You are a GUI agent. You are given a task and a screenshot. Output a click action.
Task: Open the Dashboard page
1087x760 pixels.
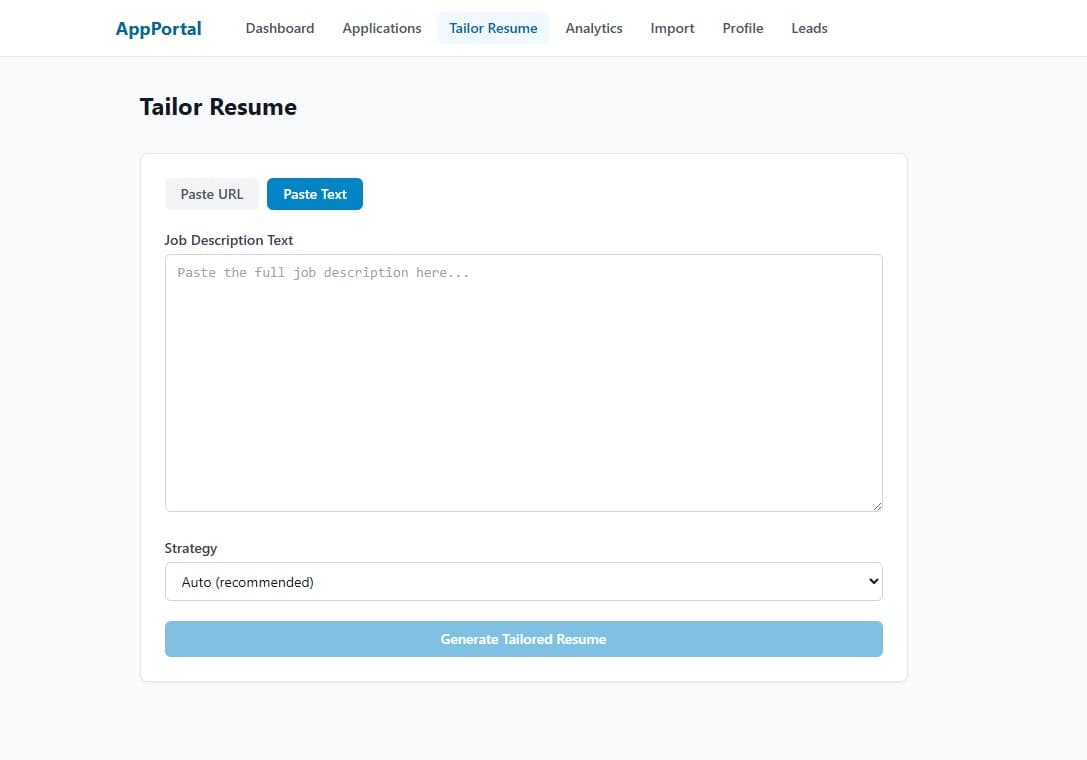(280, 28)
